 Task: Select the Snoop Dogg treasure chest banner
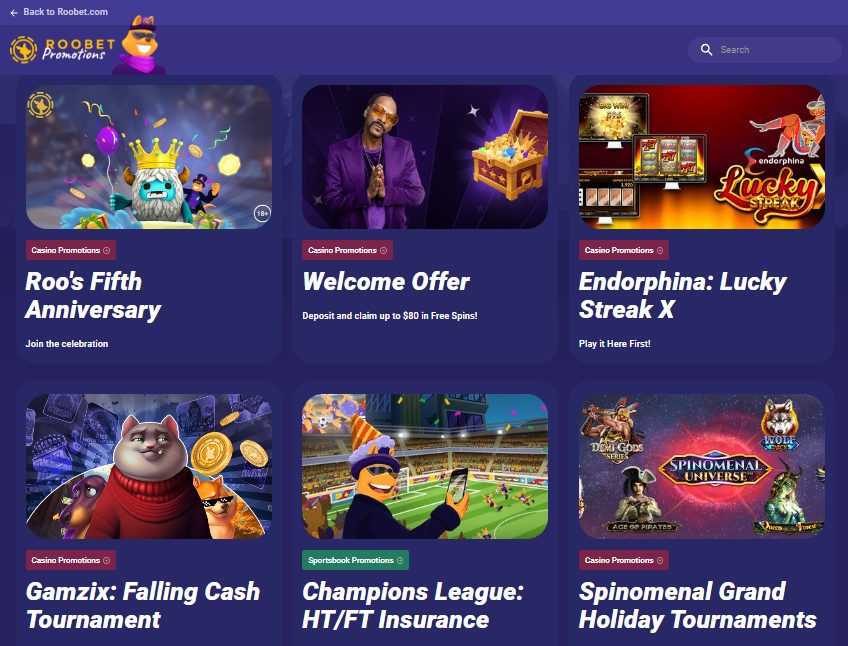[x=425, y=157]
